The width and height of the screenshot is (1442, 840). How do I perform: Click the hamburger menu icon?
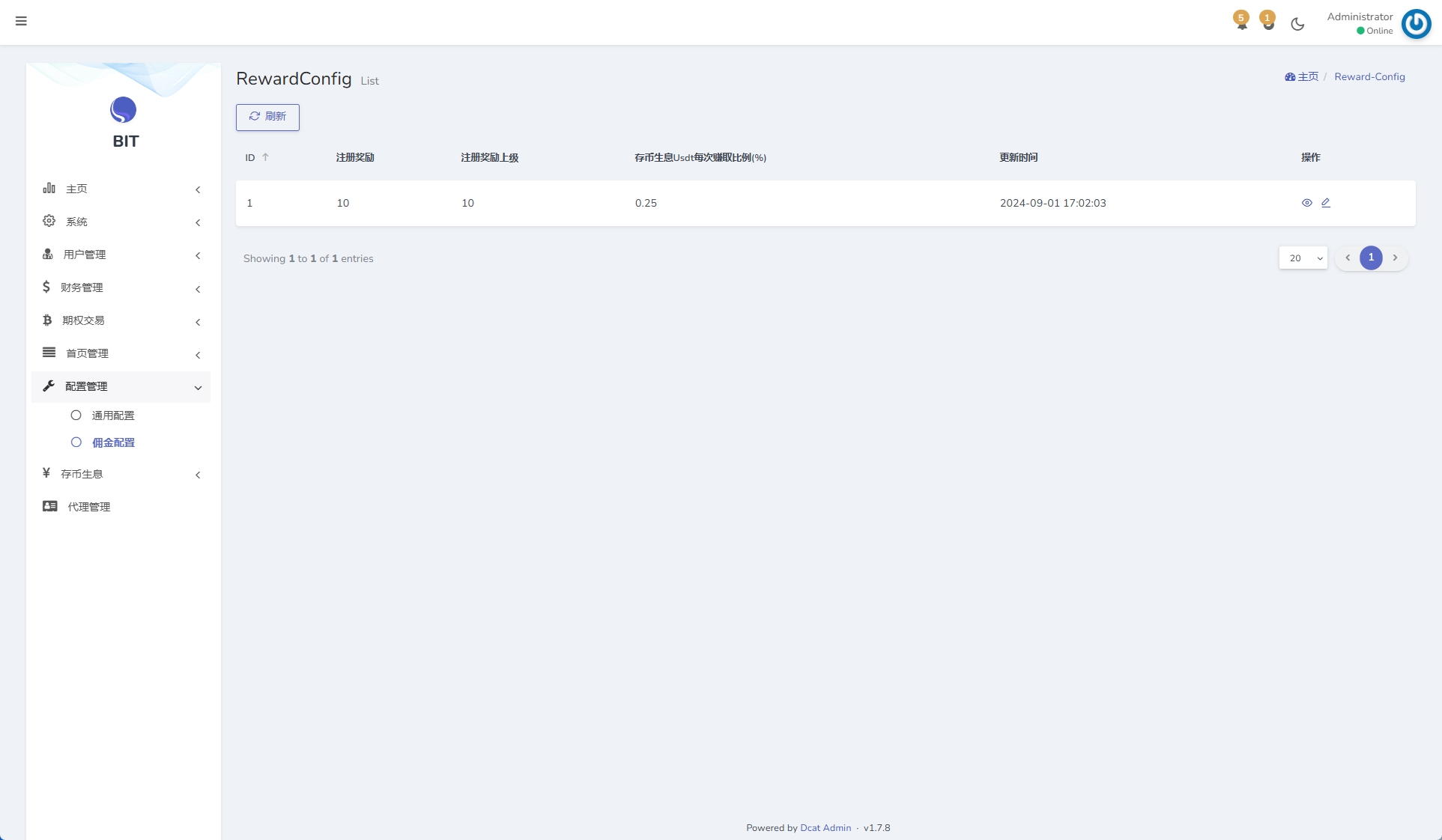click(21, 21)
